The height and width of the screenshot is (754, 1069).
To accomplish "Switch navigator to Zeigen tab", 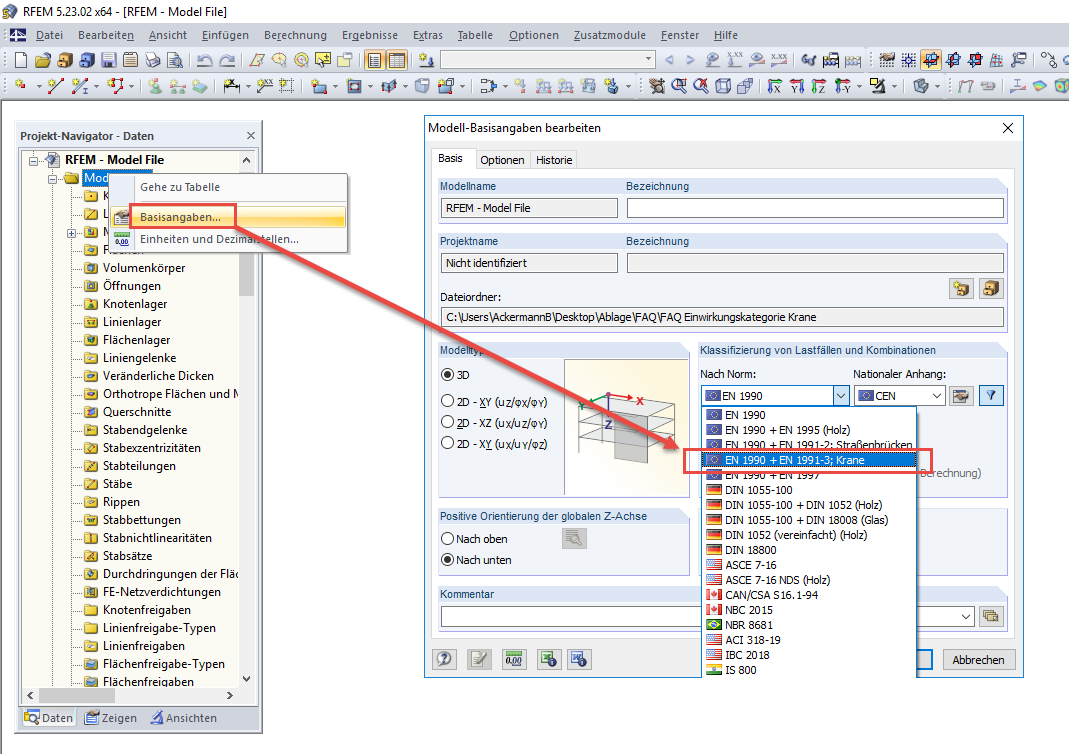I will (x=111, y=718).
